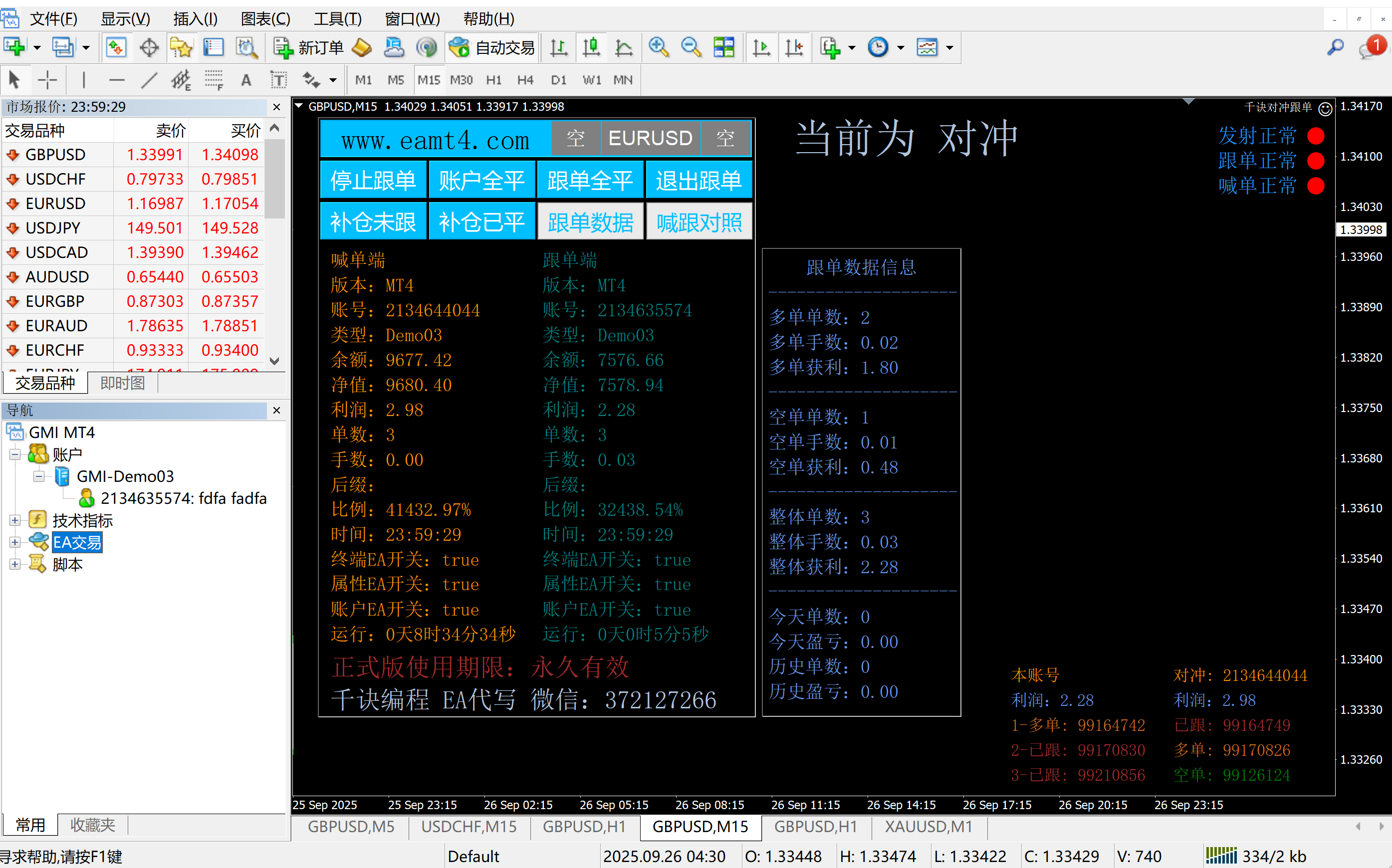Image resolution: width=1392 pixels, height=868 pixels.
Task: Tile the chart windows
Action: (723, 48)
